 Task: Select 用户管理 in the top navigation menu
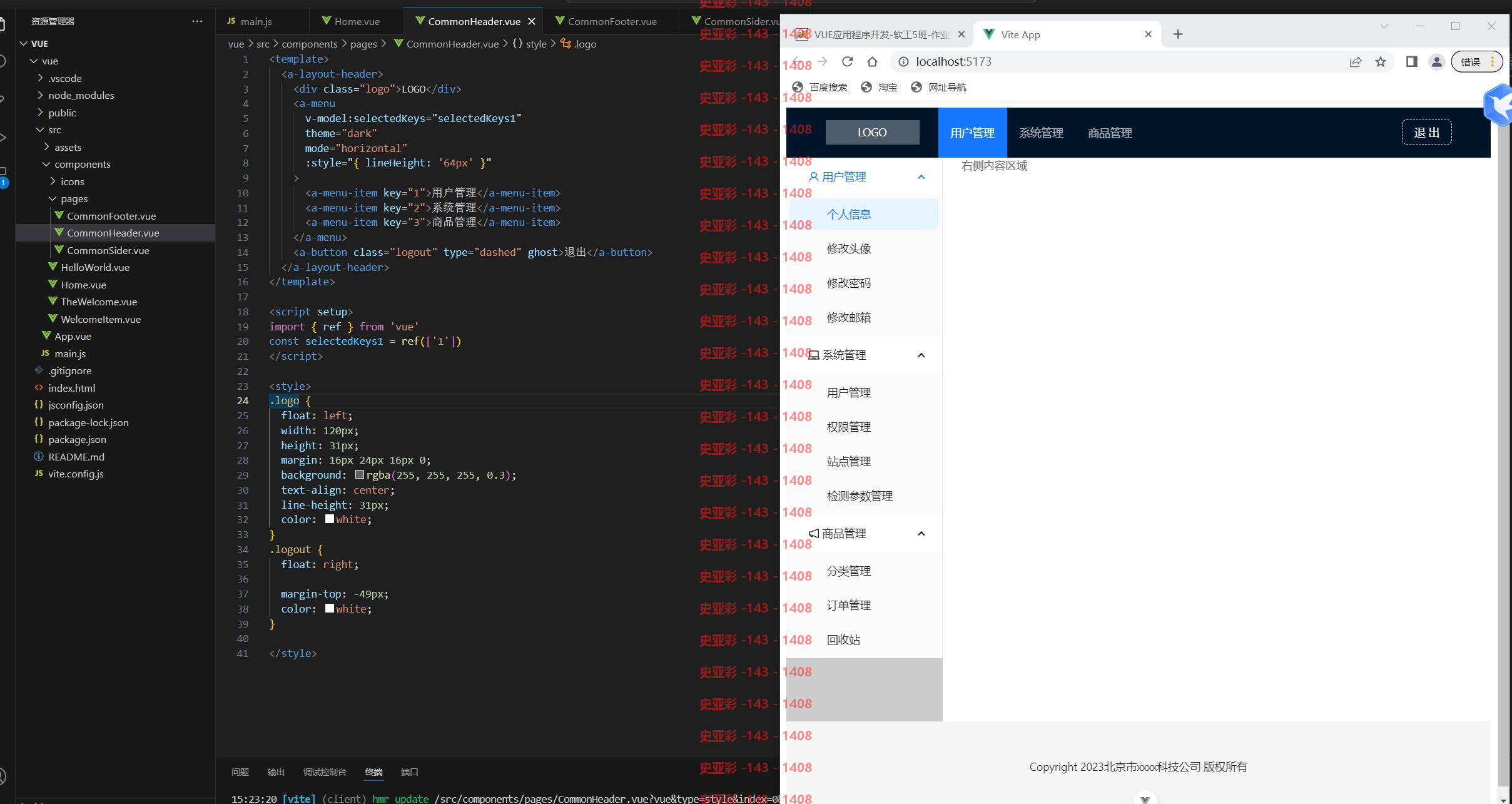click(973, 133)
